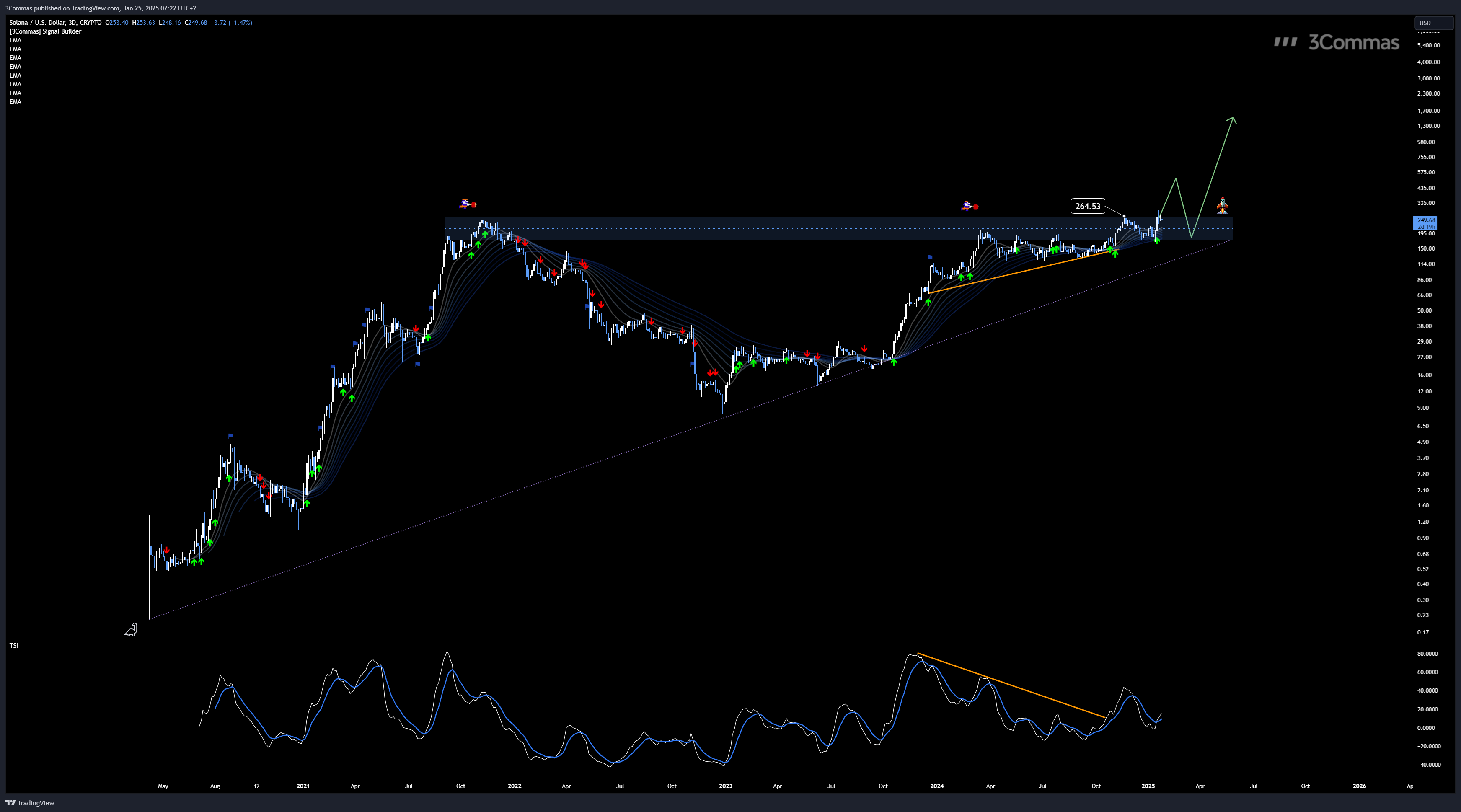Click the 2025 label on time axis
1461x812 pixels.
(1148, 786)
